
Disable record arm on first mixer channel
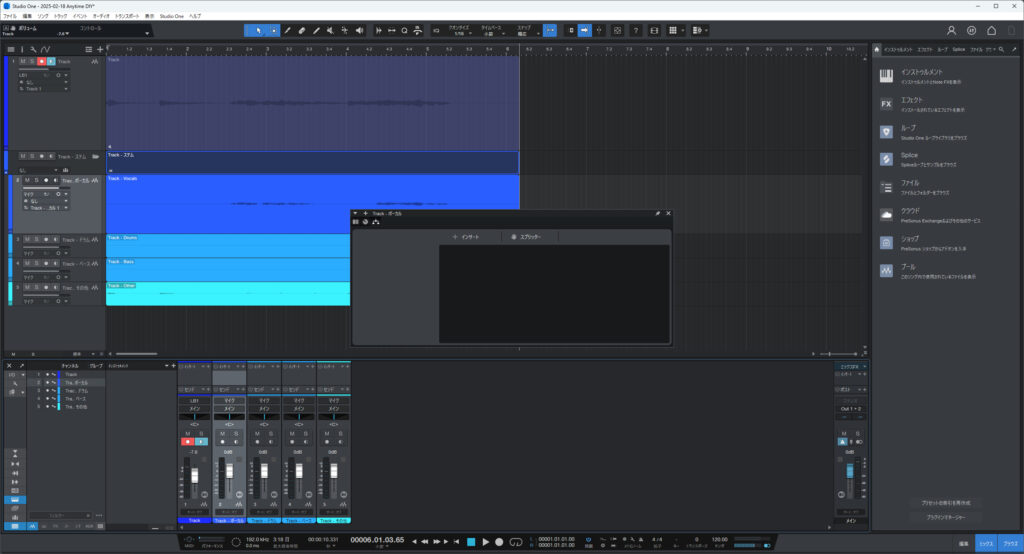pos(187,441)
